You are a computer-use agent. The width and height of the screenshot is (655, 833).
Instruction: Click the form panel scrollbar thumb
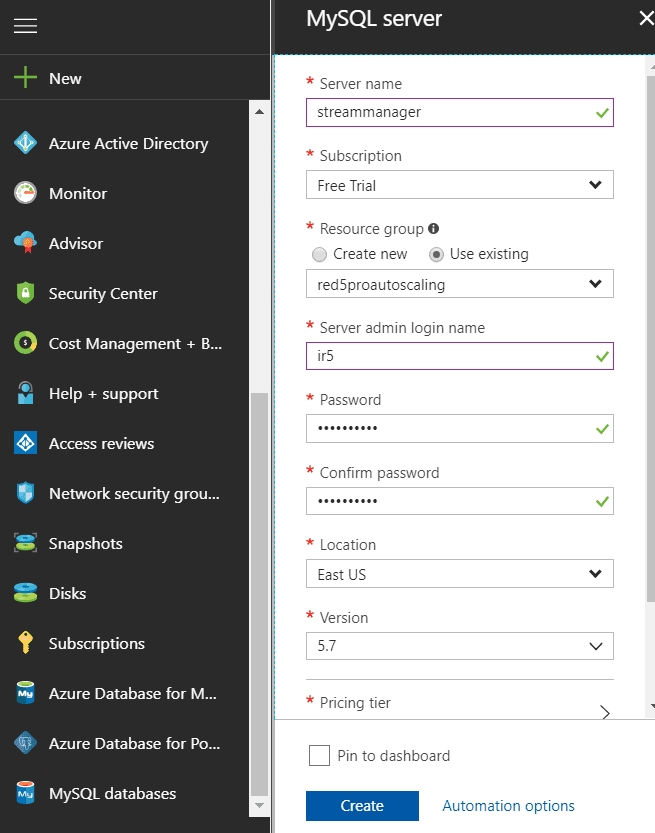[651, 339]
